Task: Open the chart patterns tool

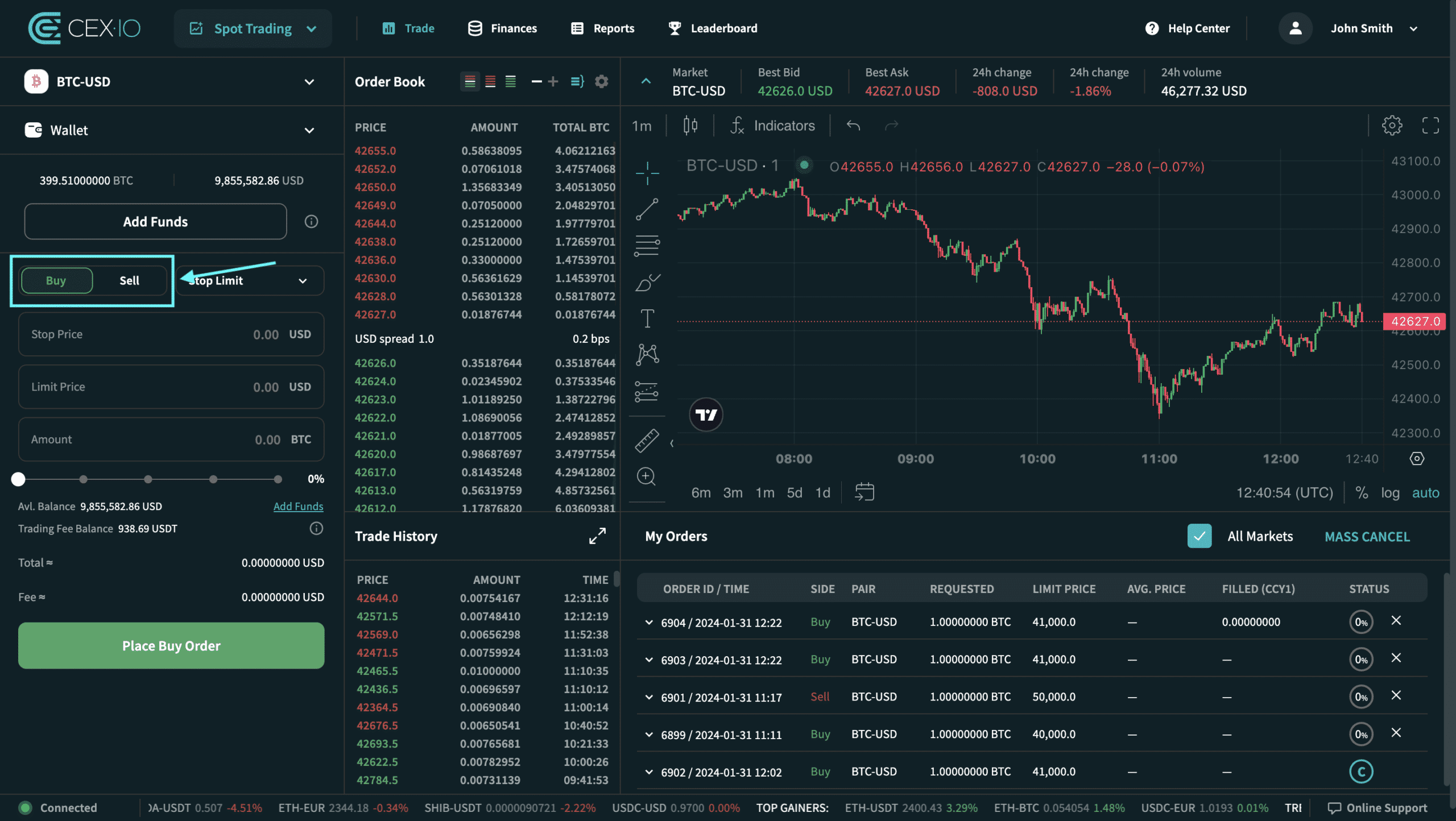Action: click(x=647, y=355)
